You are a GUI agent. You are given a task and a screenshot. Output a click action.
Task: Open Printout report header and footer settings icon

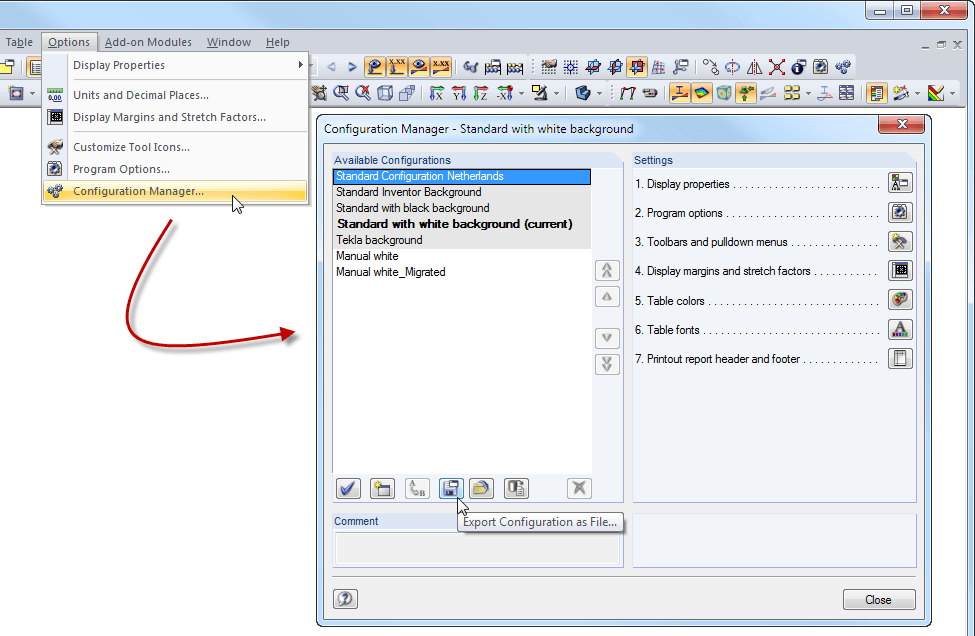[899, 357]
